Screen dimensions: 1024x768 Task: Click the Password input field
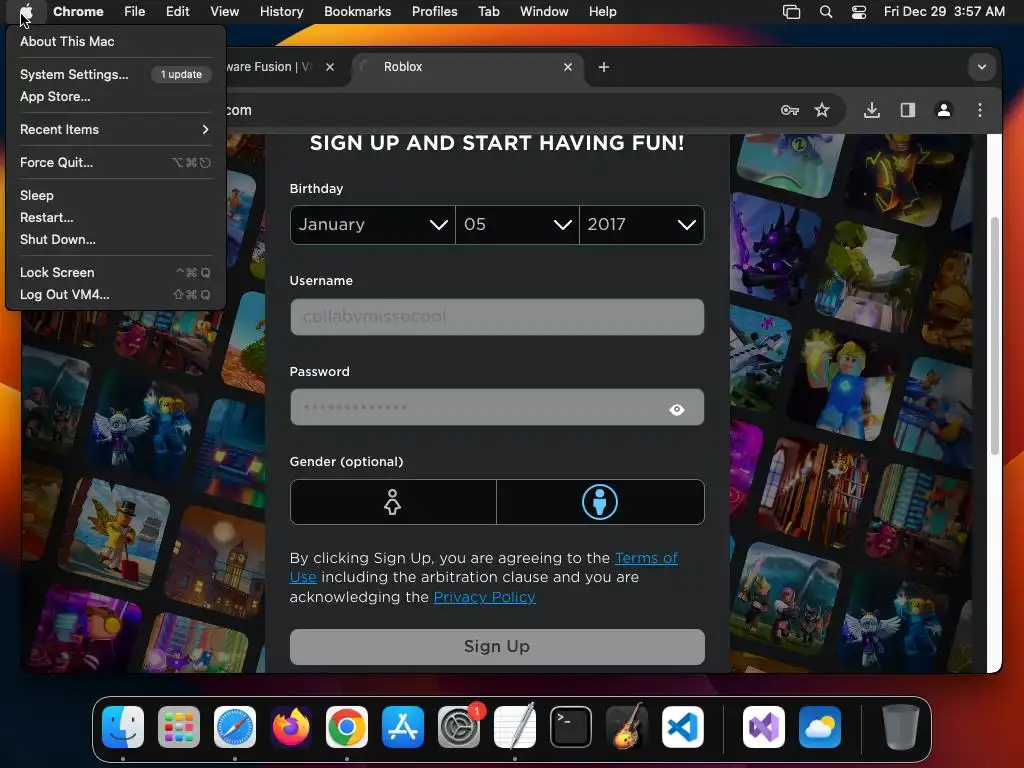[497, 408]
